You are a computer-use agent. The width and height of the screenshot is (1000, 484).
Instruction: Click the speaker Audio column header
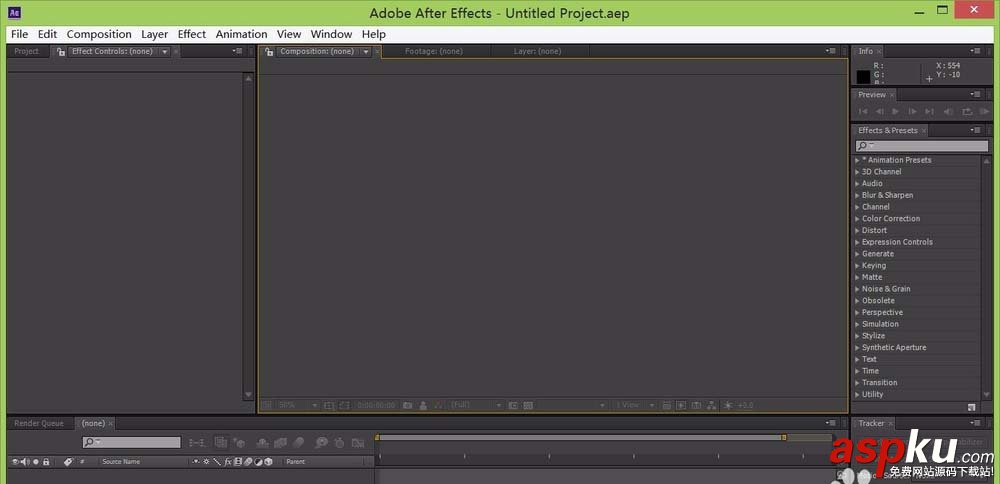pyautogui.click(x=25, y=462)
